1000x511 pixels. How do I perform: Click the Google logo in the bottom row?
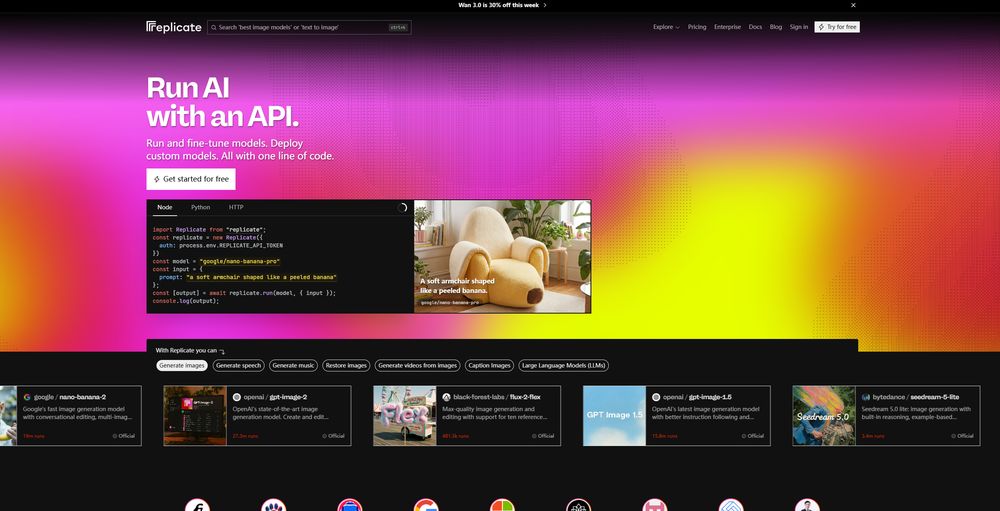(x=426, y=506)
